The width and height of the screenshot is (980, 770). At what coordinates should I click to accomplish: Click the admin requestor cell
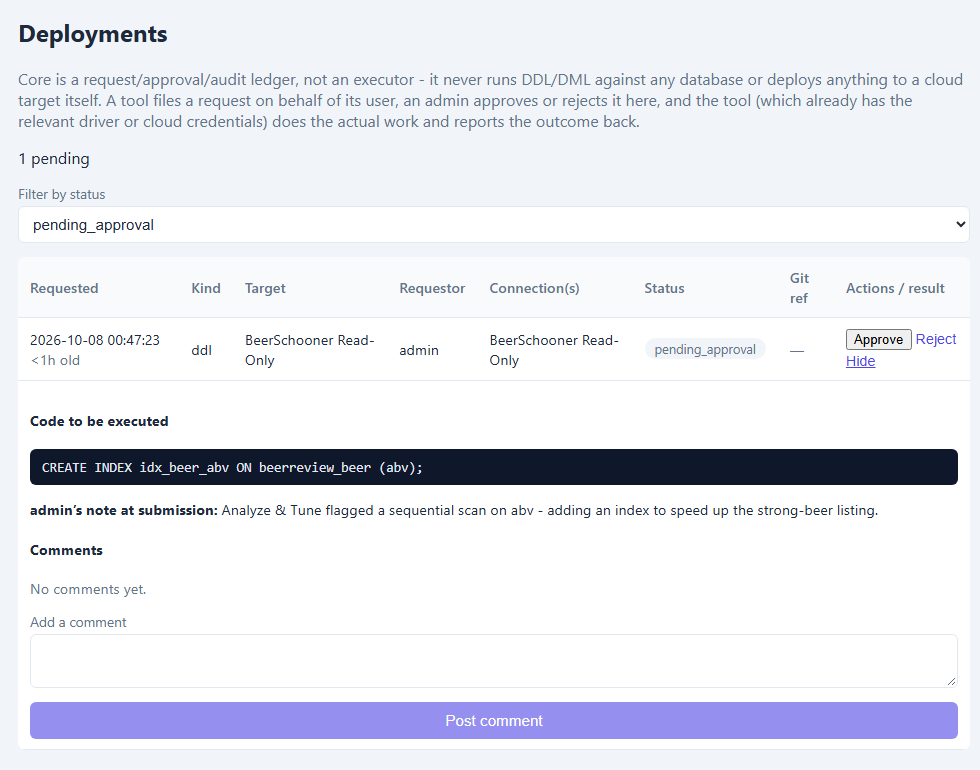click(419, 350)
